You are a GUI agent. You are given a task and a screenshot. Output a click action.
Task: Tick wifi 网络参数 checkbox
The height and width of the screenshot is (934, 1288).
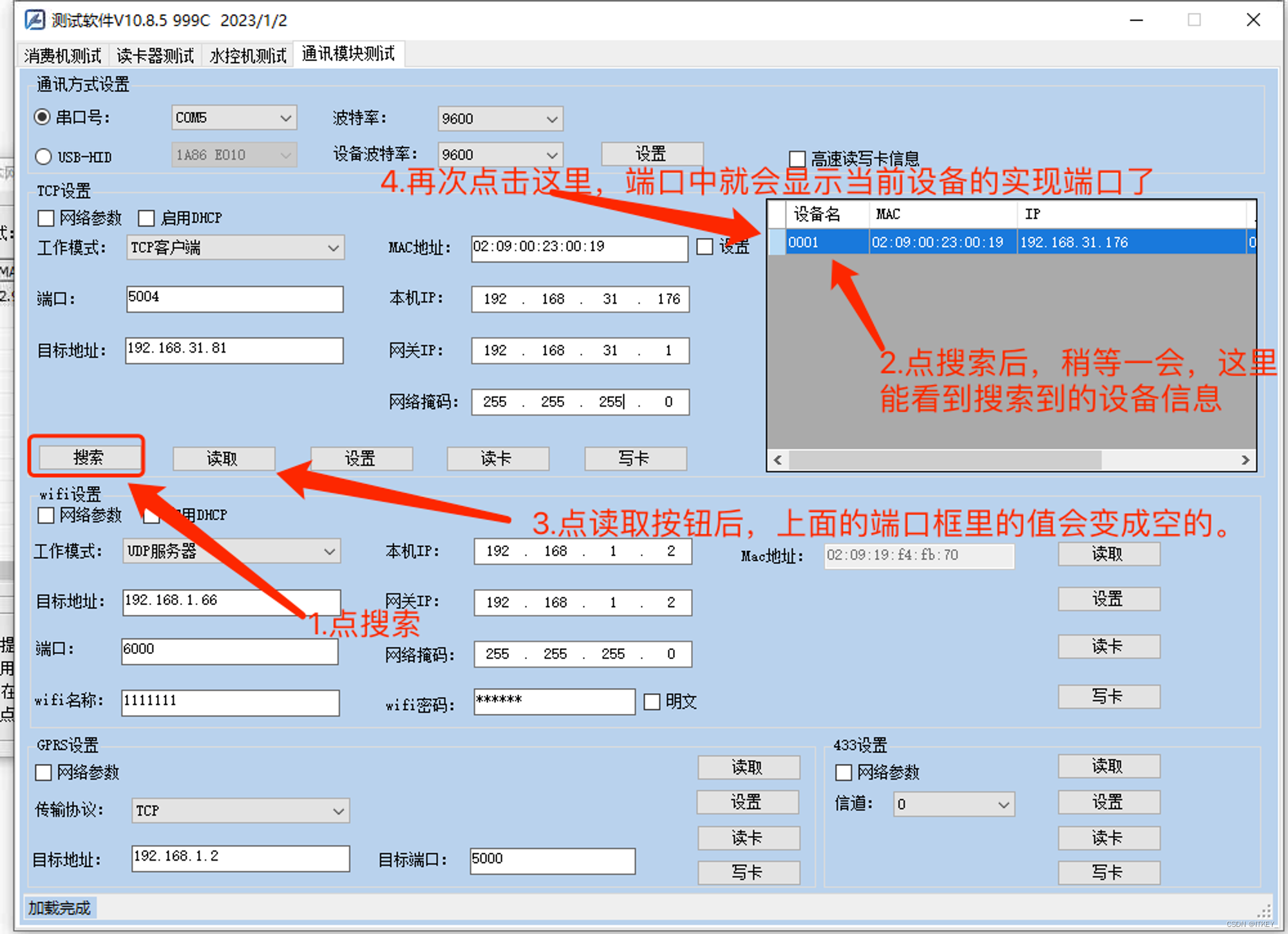[46, 515]
